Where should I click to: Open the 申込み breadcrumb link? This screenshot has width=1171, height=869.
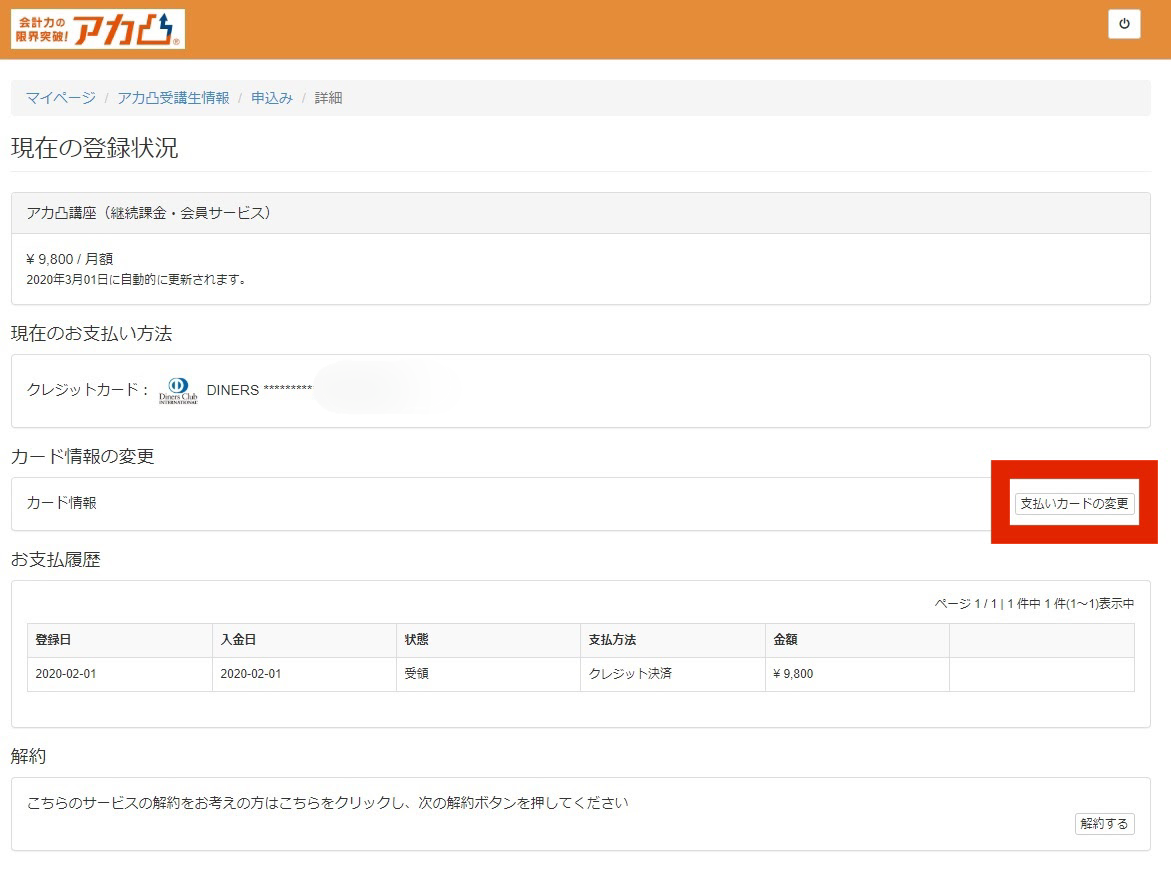click(271, 98)
